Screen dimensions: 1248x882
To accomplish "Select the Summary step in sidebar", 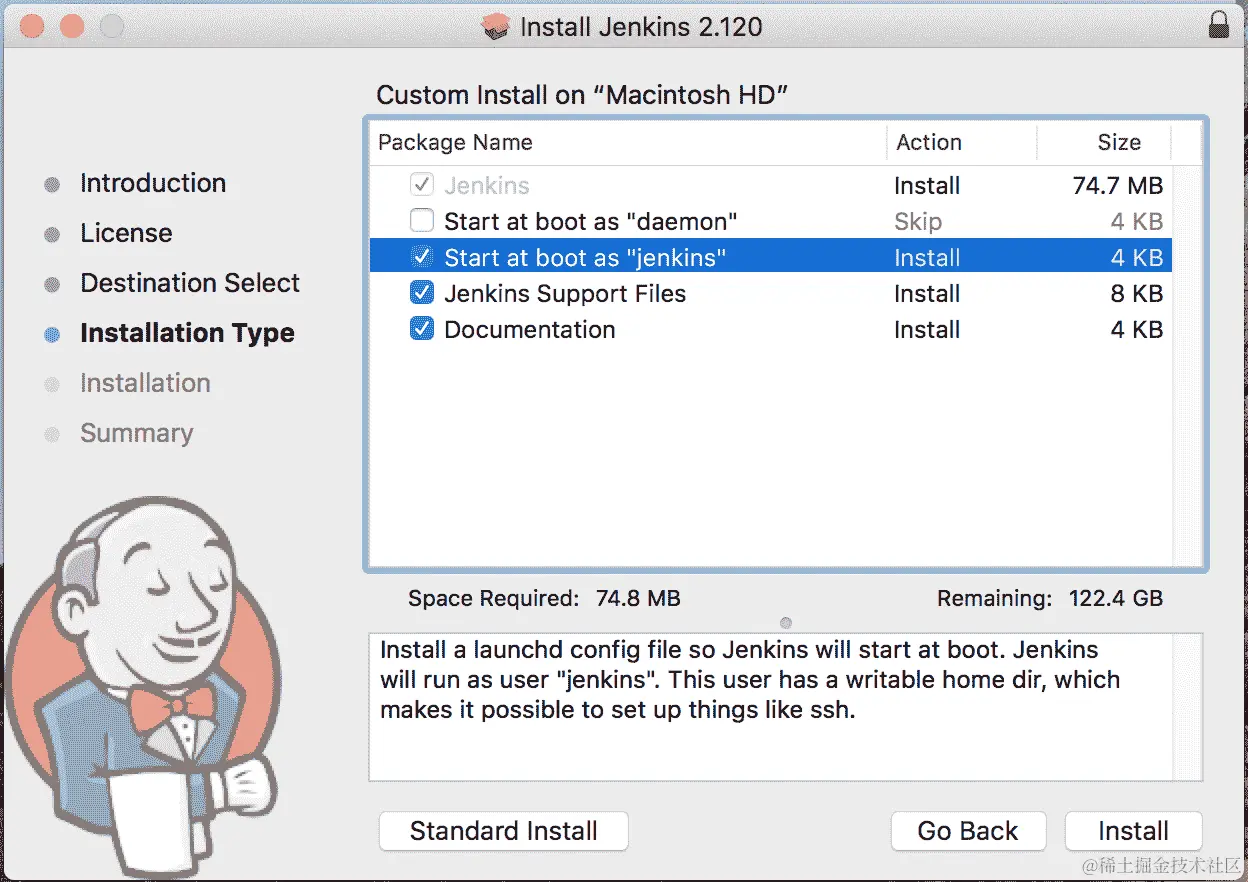I will pos(137,433).
